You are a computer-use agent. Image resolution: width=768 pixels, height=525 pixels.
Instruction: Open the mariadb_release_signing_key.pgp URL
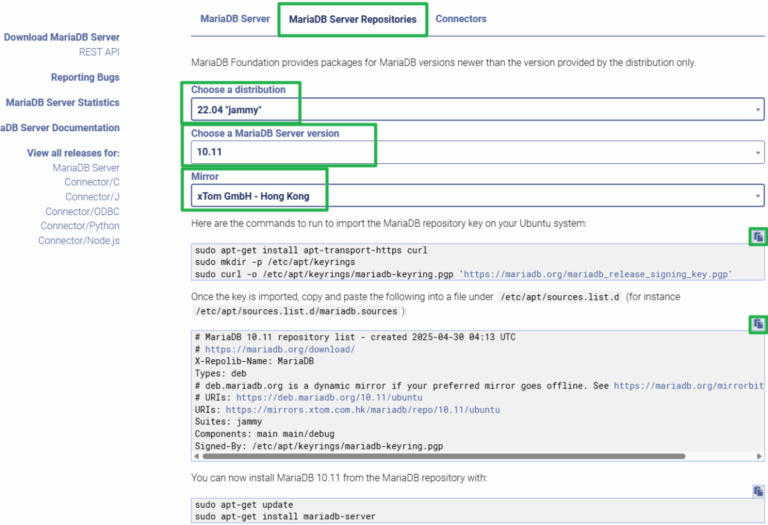[596, 274]
